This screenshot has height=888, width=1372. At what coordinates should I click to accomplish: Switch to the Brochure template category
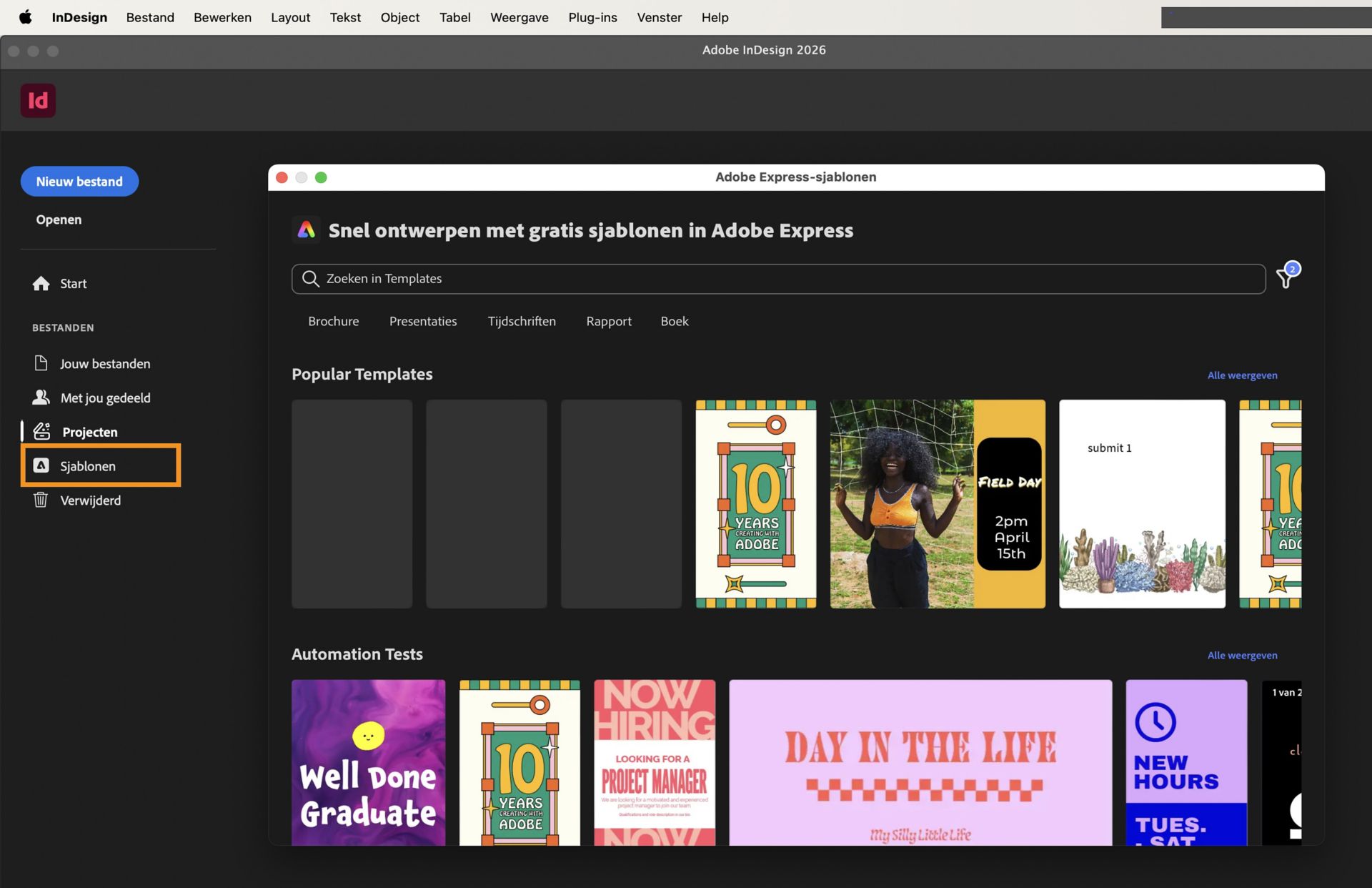333,321
